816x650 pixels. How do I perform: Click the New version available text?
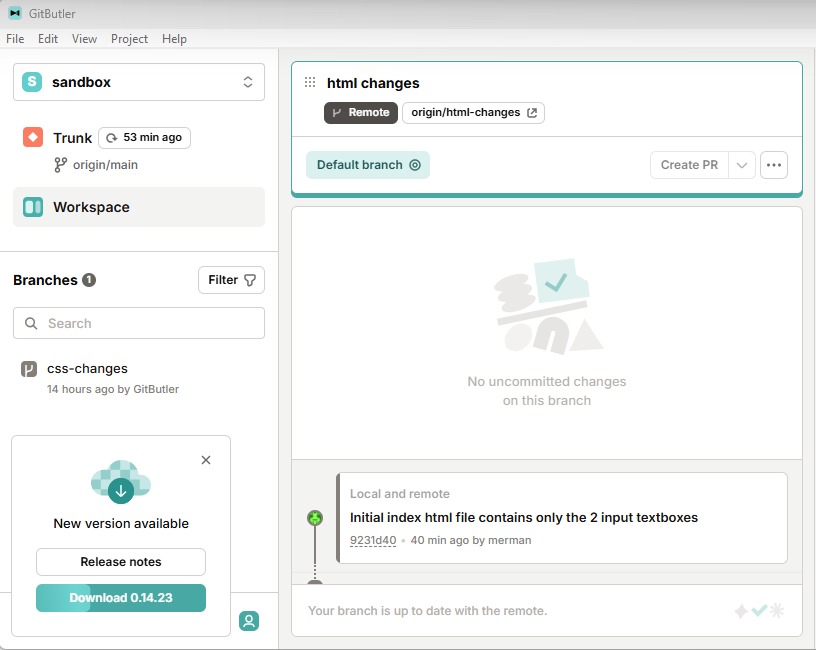pos(121,524)
